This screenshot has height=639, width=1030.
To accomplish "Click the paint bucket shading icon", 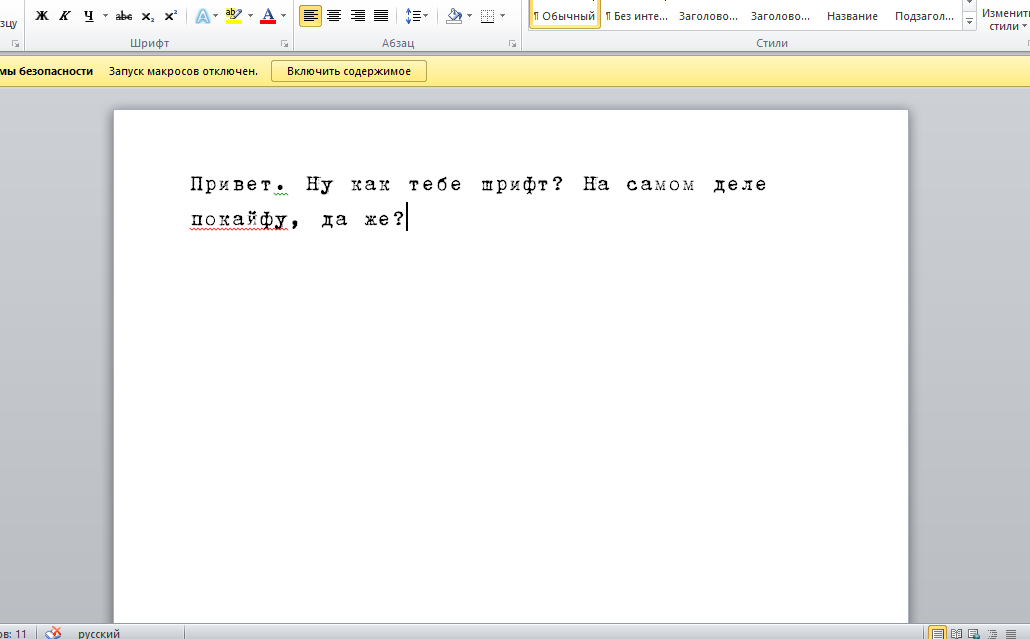I will (x=454, y=16).
